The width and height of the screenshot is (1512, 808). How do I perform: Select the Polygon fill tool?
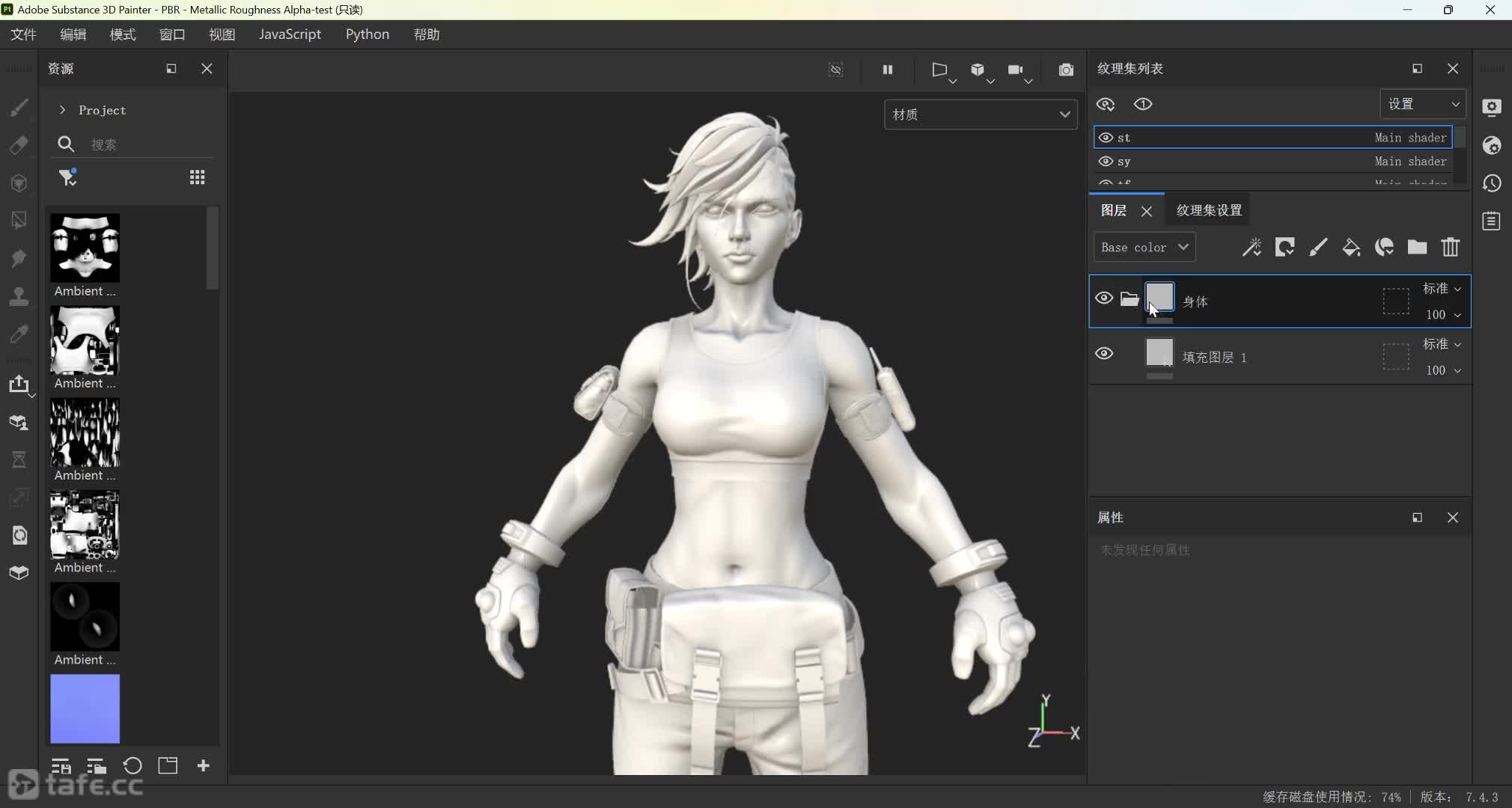pyautogui.click(x=19, y=221)
